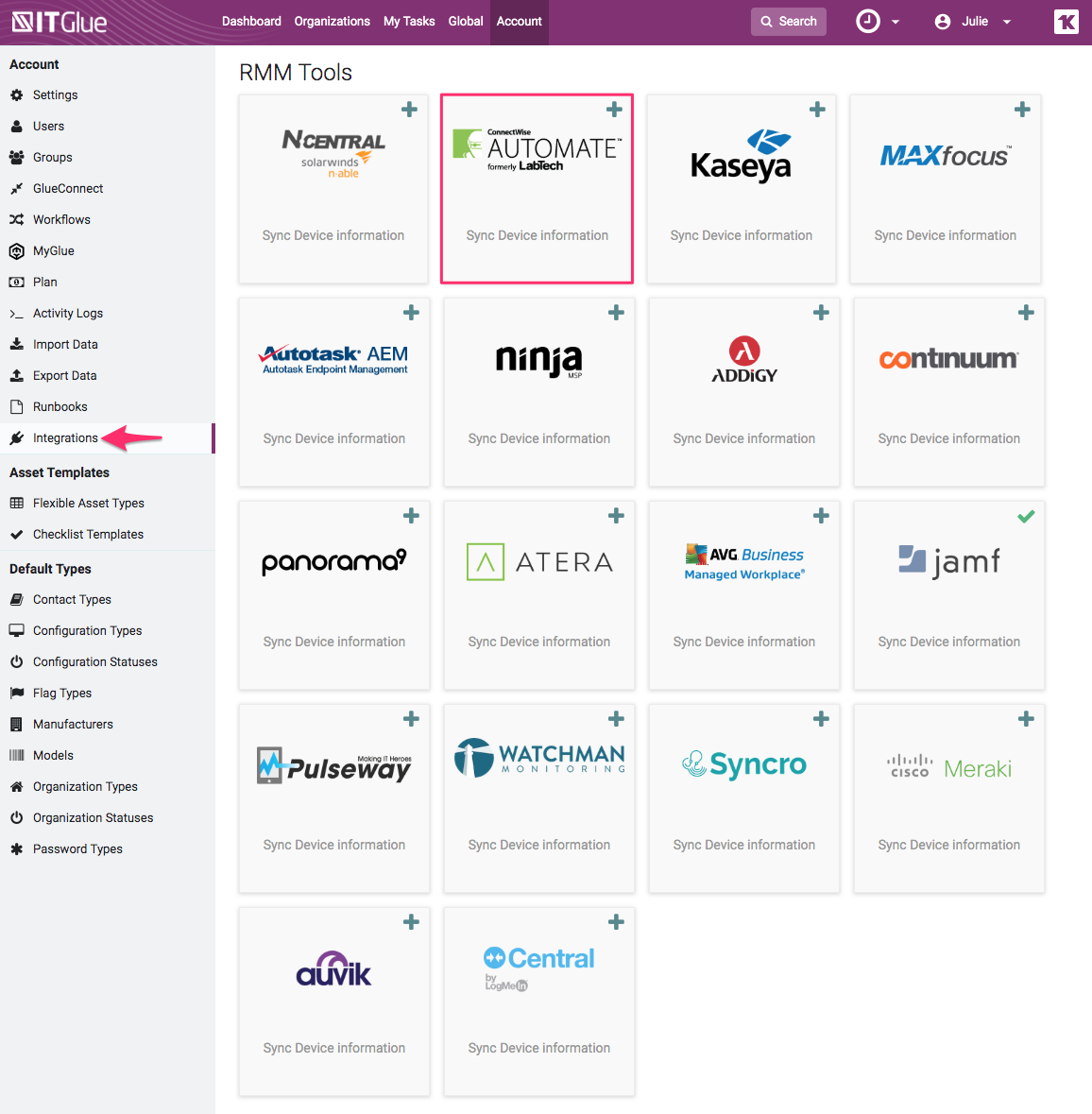The height and width of the screenshot is (1114, 1092).
Task: Click the Julie user avatar icon
Action: coord(943,22)
